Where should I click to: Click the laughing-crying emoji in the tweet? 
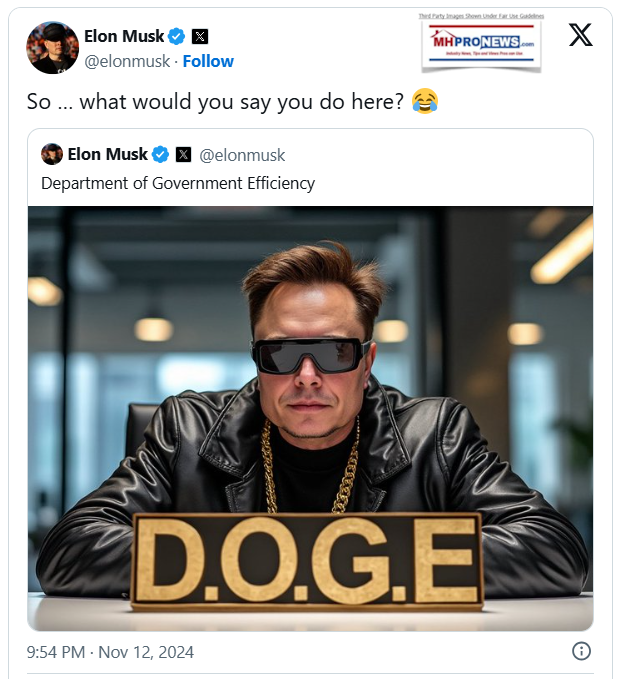pos(424,102)
